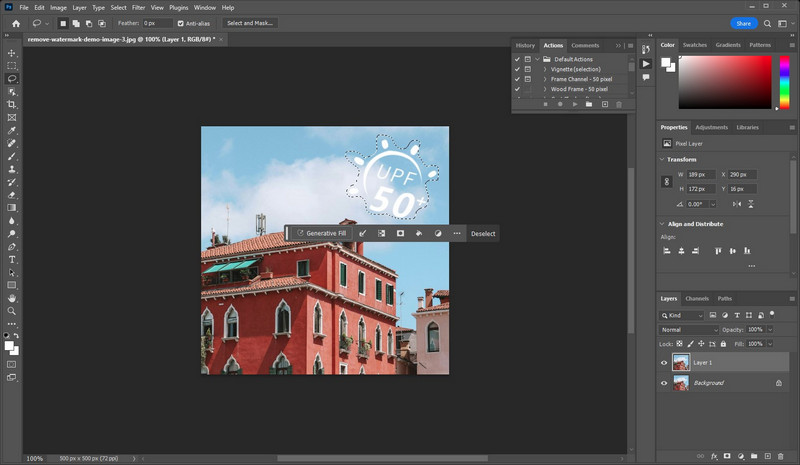Toggle Default Actions set checkmark
This screenshot has height=465, width=800.
[517, 59]
